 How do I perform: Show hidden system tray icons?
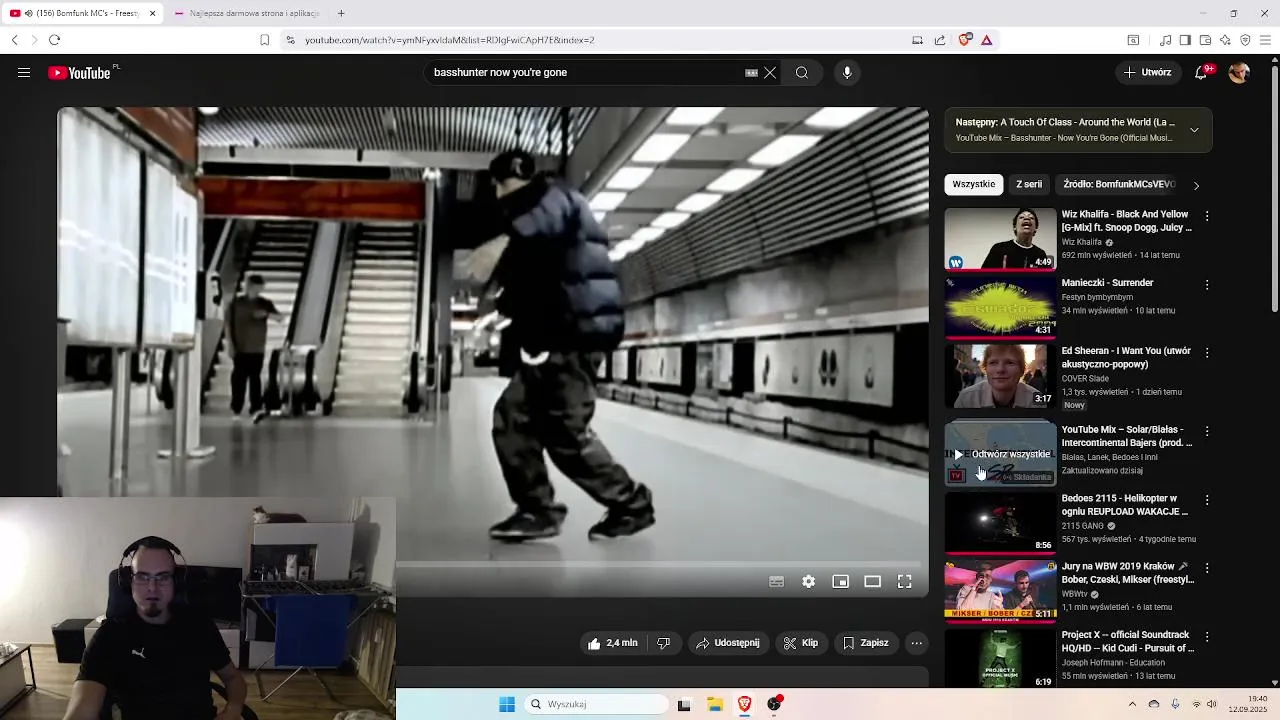tap(1132, 704)
